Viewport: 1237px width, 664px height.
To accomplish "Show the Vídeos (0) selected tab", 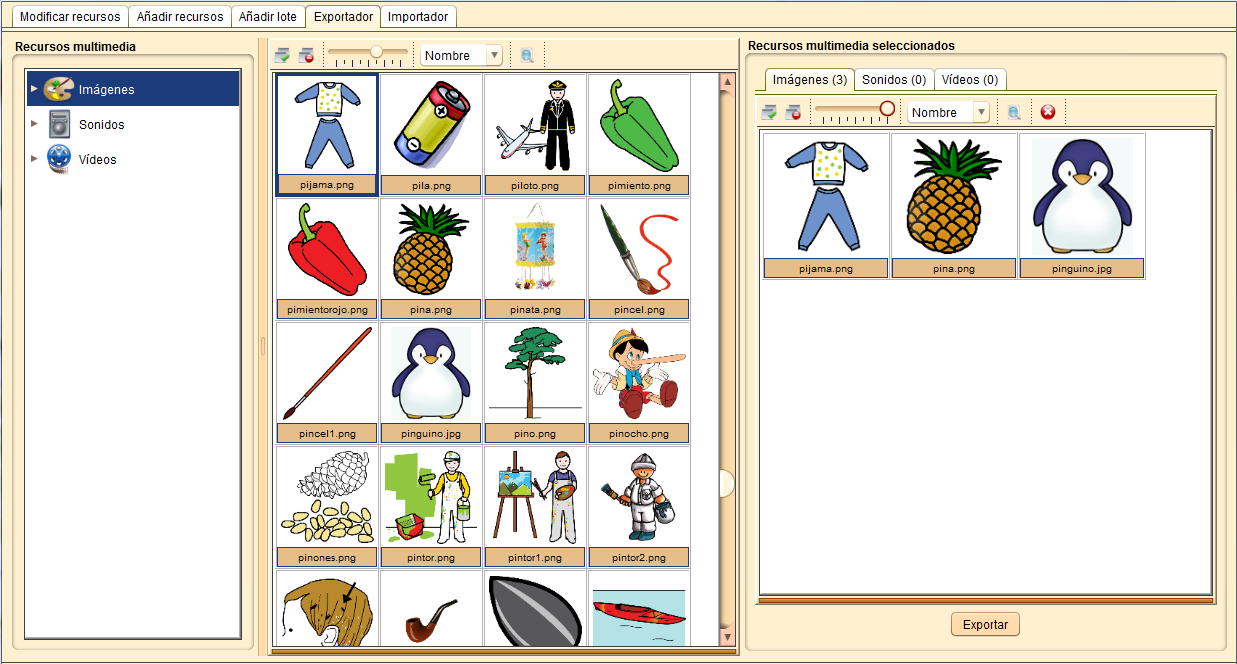I will 970,80.
